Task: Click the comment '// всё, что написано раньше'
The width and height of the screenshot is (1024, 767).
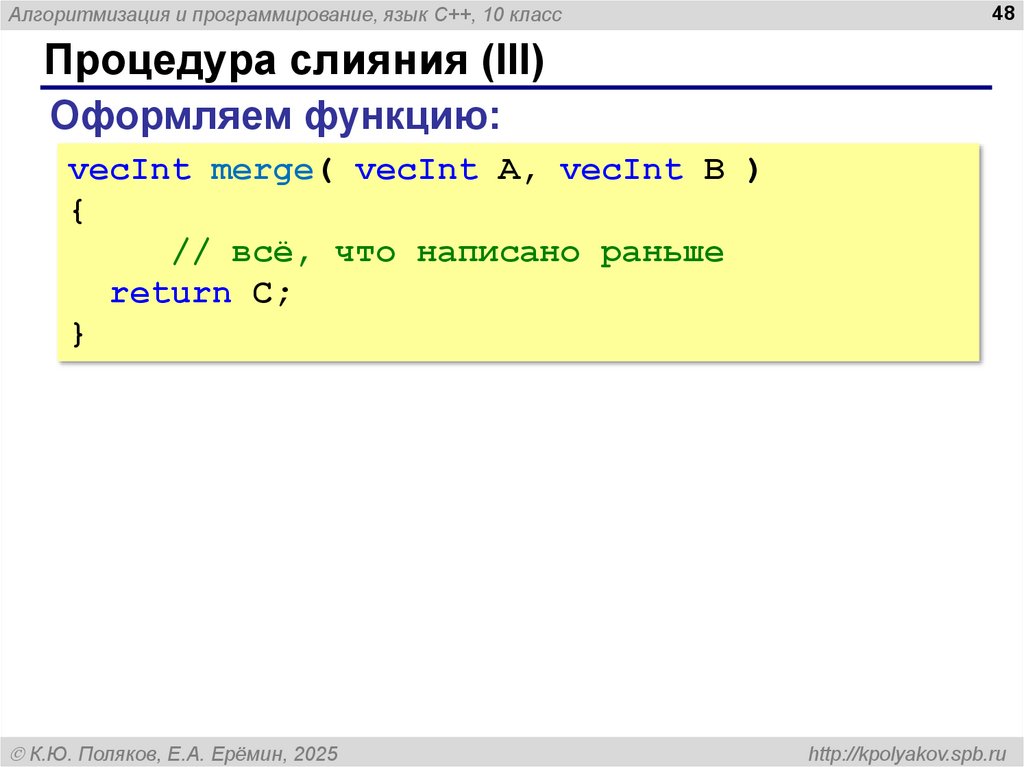Action: point(448,252)
